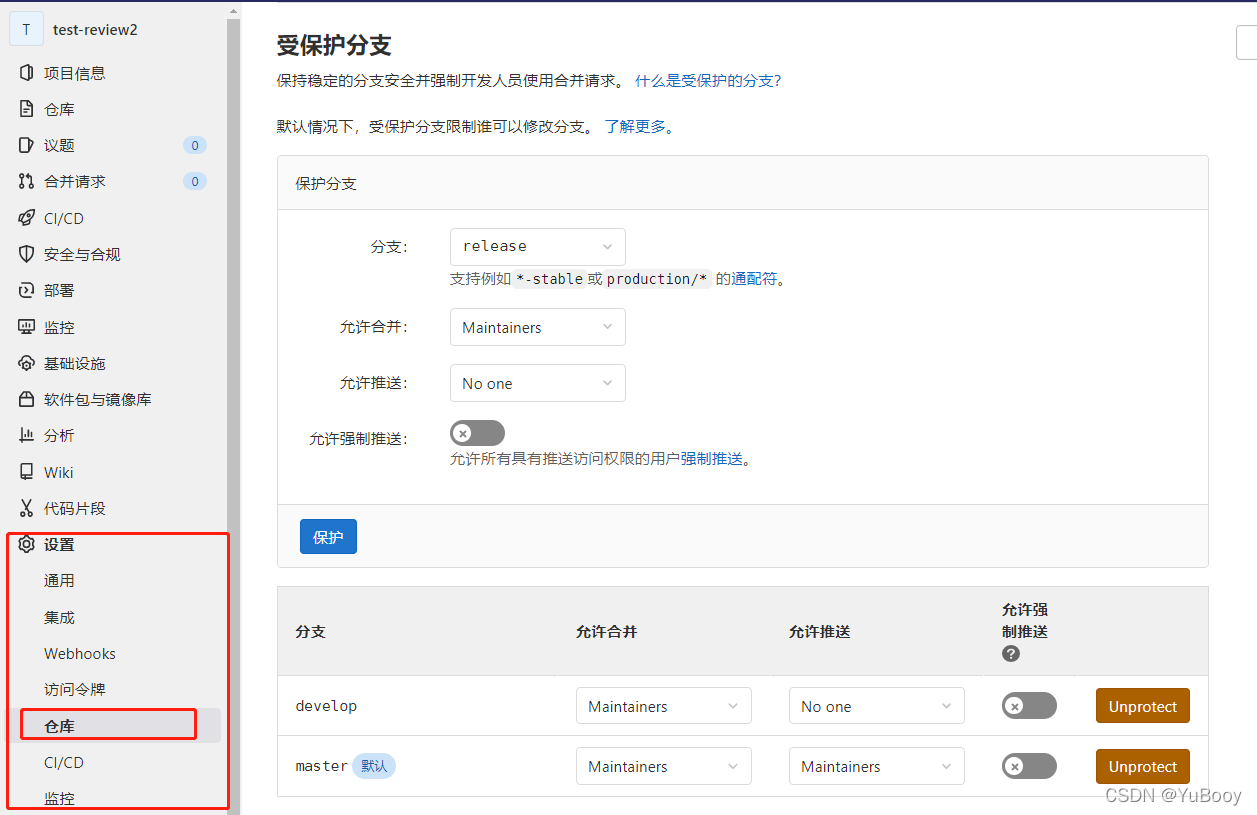Click the develop branch name cell

[326, 706]
